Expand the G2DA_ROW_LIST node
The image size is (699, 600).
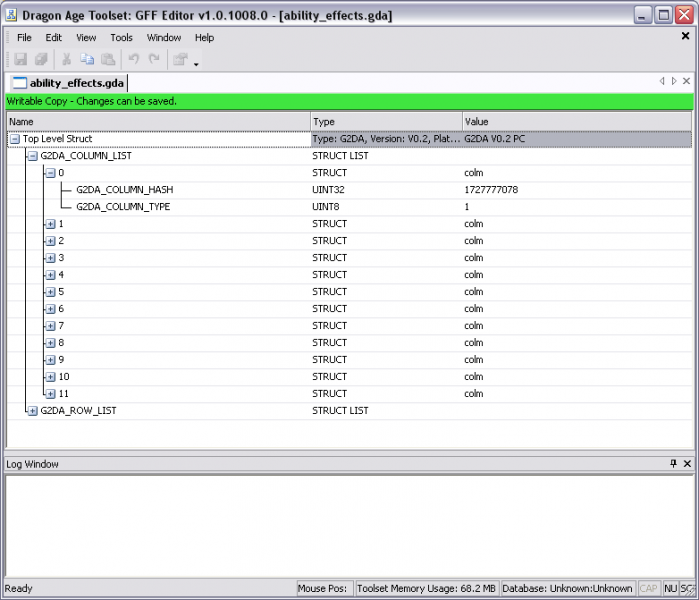[32, 411]
